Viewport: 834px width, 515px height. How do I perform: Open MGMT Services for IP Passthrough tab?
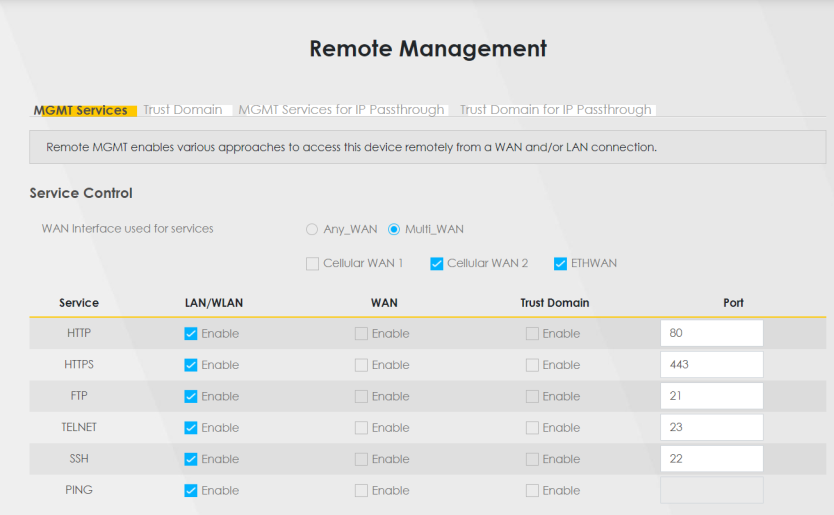[340, 110]
